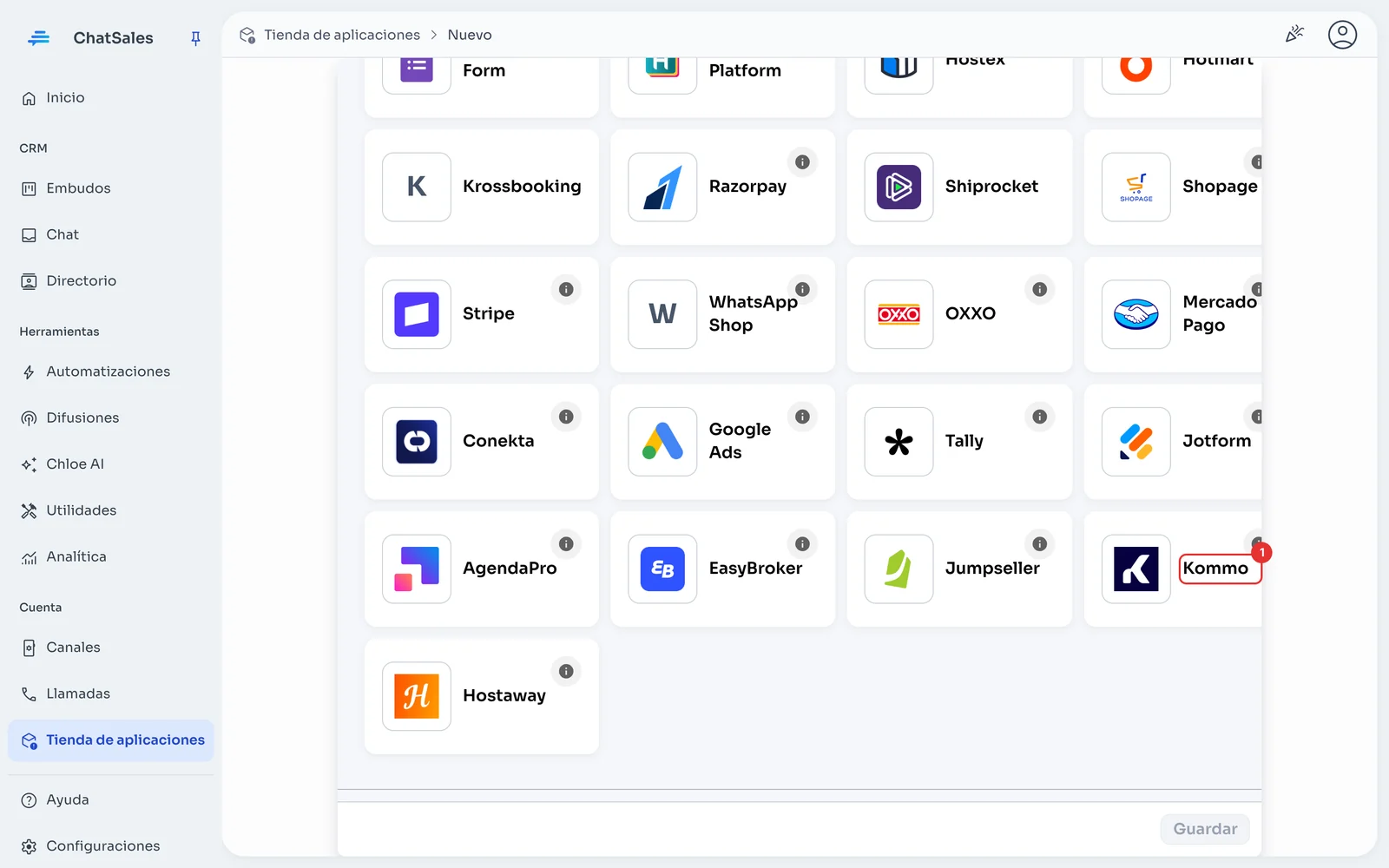Image resolution: width=1389 pixels, height=868 pixels.
Task: Click the celebration icon in the top bar
Action: 1294,35
